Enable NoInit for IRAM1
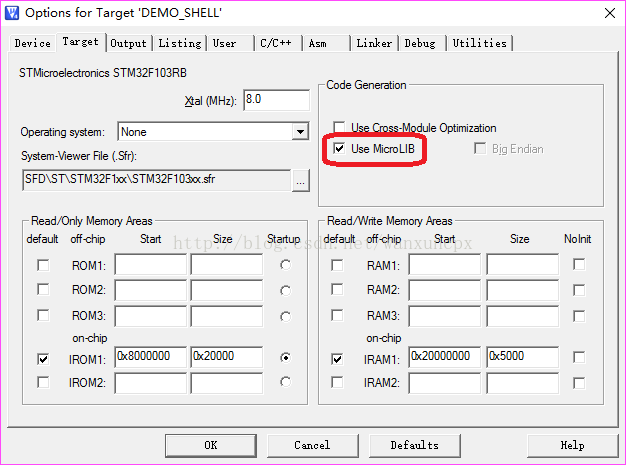626x465 pixels. [579, 357]
